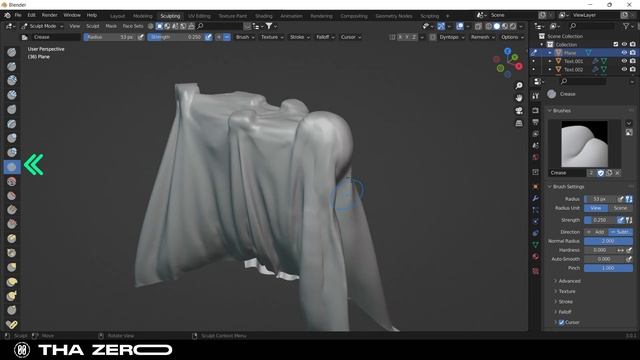The width and height of the screenshot is (640, 360).
Task: Untick the Cursor checkbox
Action: (562, 322)
